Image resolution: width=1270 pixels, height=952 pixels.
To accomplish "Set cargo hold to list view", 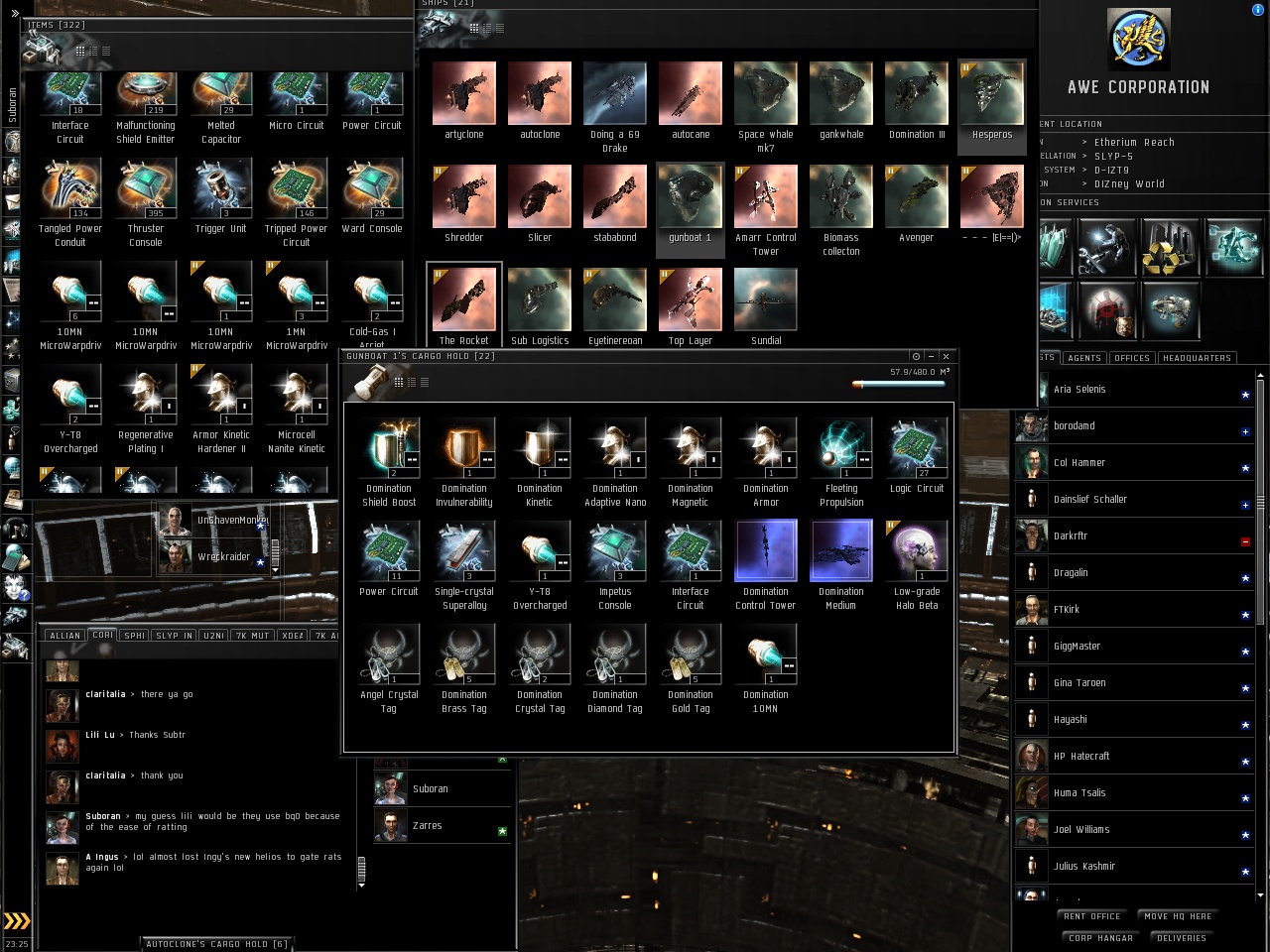I will pyautogui.click(x=425, y=382).
